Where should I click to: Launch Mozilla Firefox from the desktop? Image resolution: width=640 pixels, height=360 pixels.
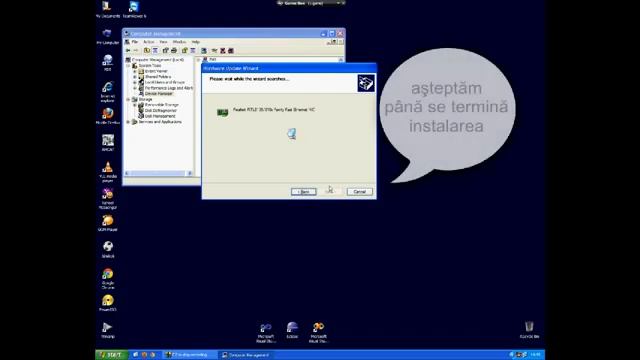(108, 116)
